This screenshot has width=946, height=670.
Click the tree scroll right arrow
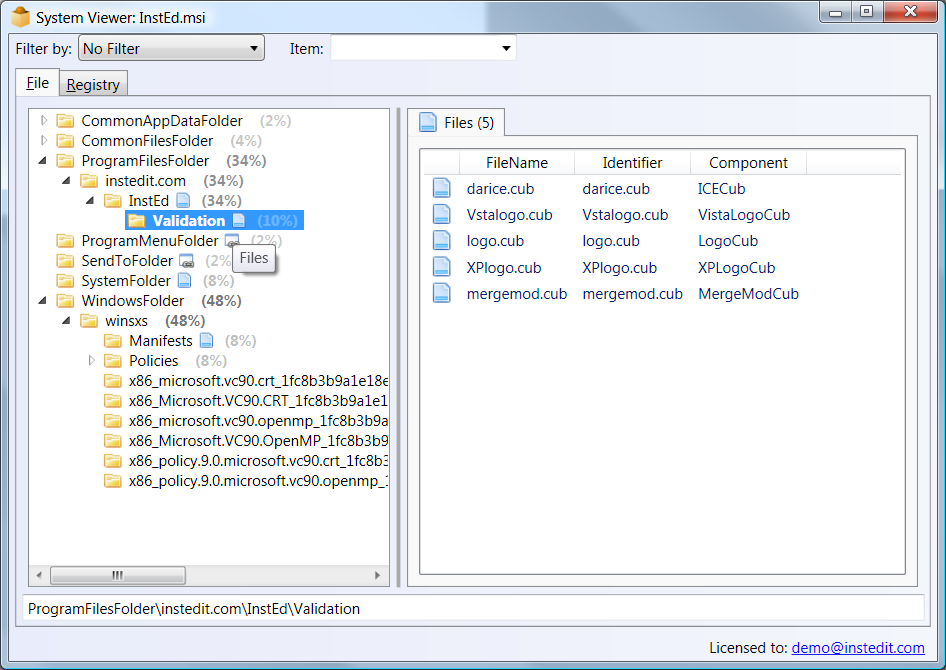click(378, 575)
